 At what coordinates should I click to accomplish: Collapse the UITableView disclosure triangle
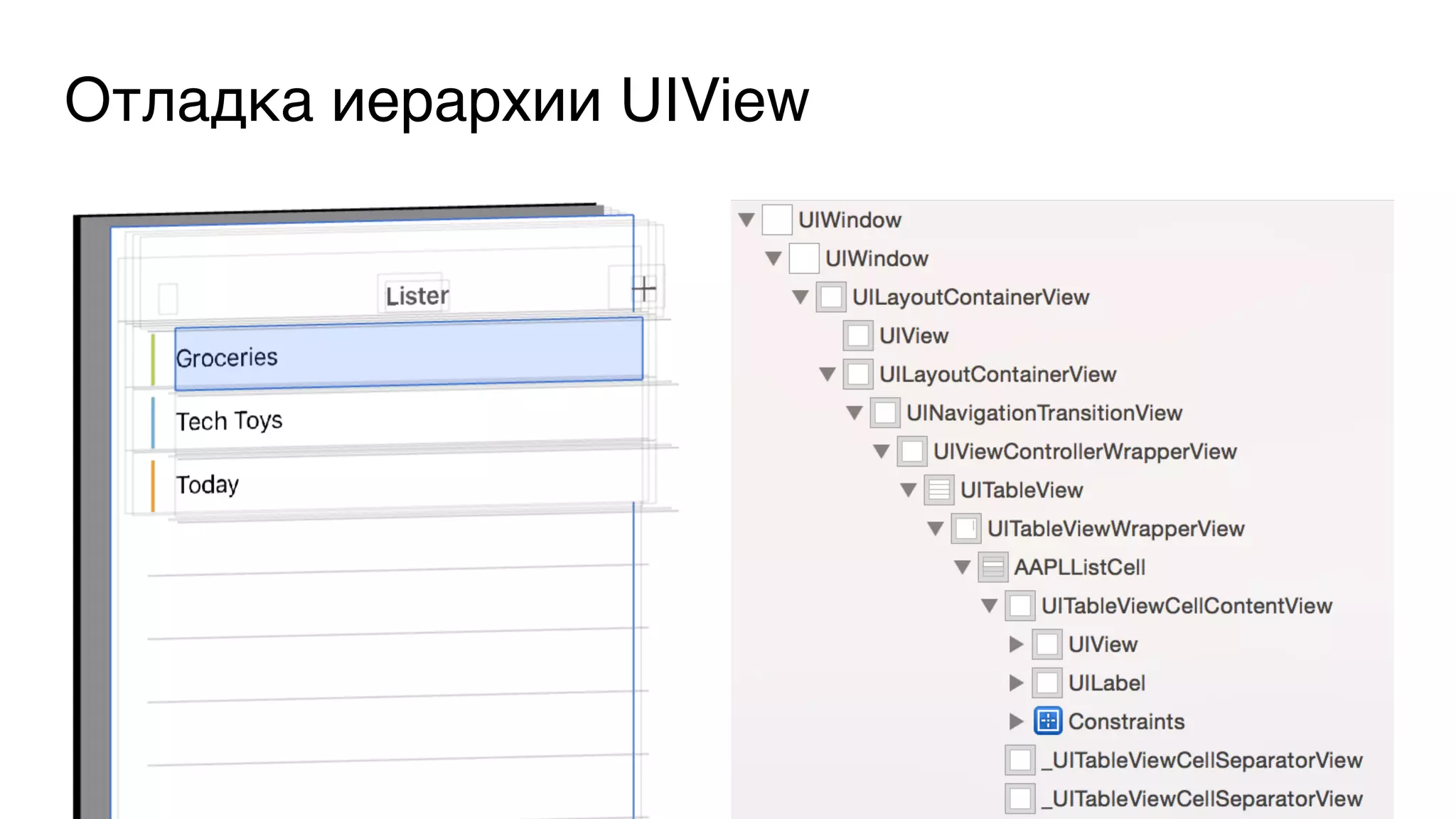pyautogui.click(x=909, y=490)
